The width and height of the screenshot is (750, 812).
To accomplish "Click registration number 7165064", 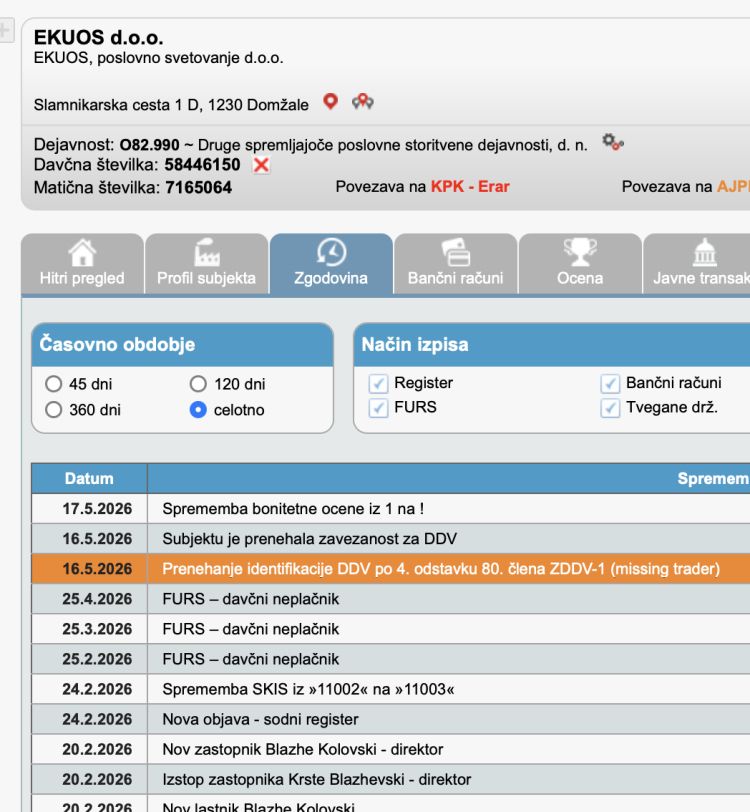I will 199,187.
